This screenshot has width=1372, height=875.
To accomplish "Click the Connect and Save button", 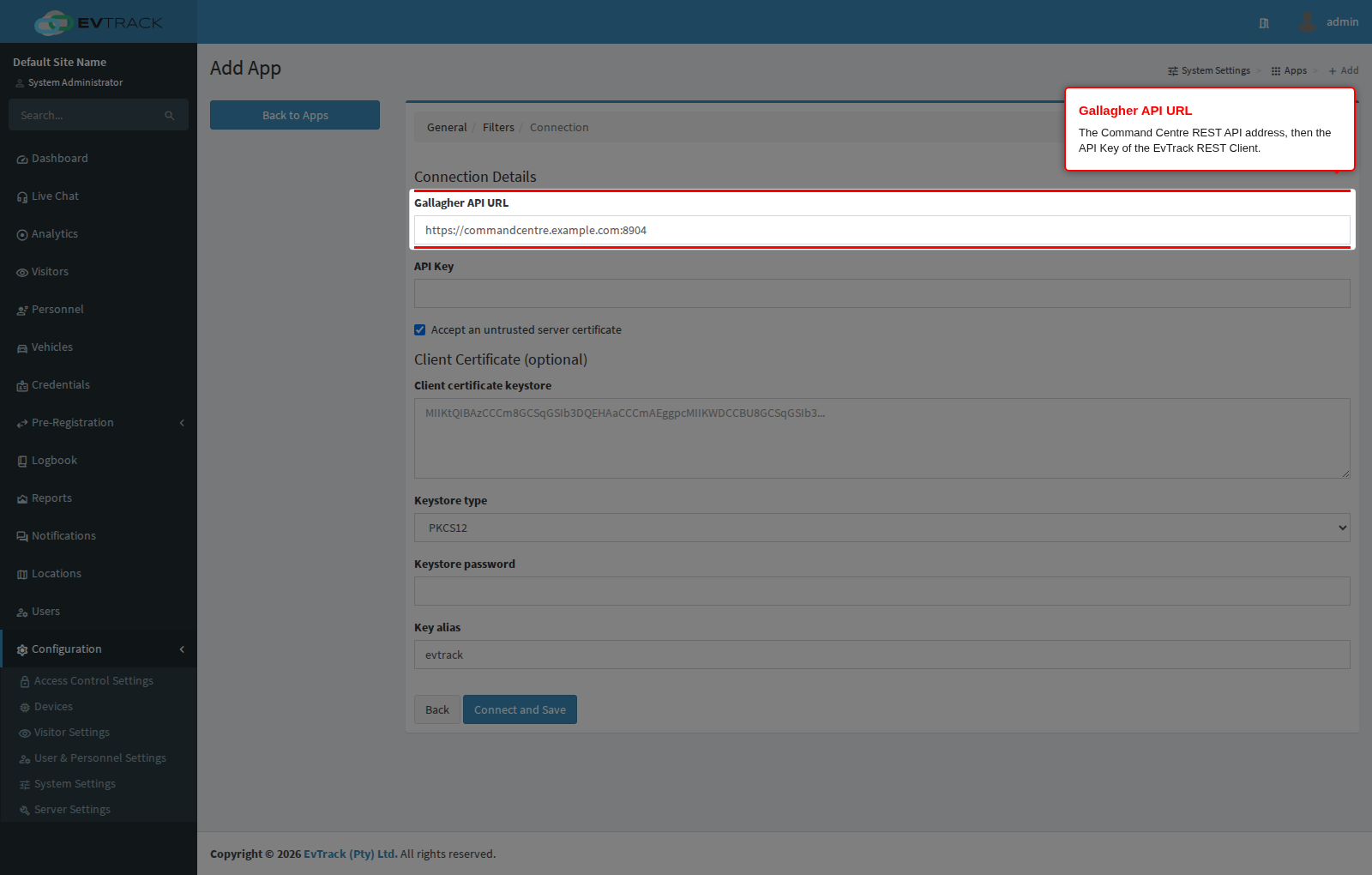I will click(x=520, y=709).
